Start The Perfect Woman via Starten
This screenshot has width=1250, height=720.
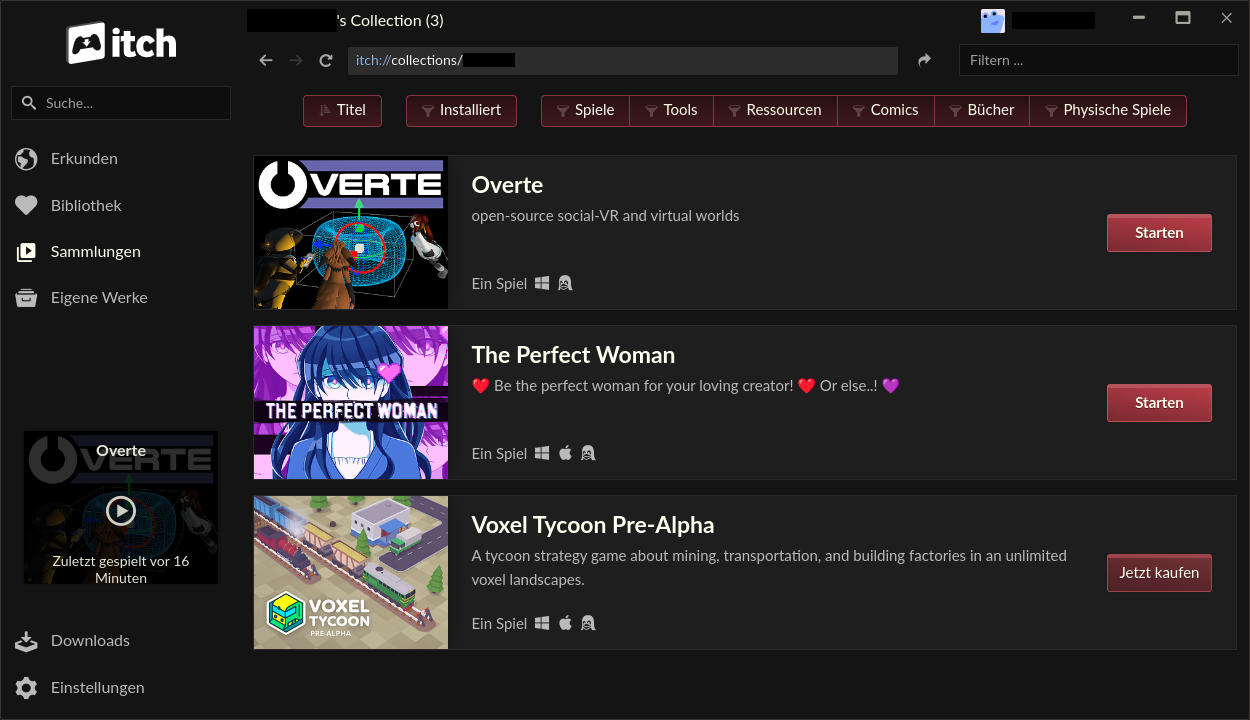pyautogui.click(x=1159, y=403)
